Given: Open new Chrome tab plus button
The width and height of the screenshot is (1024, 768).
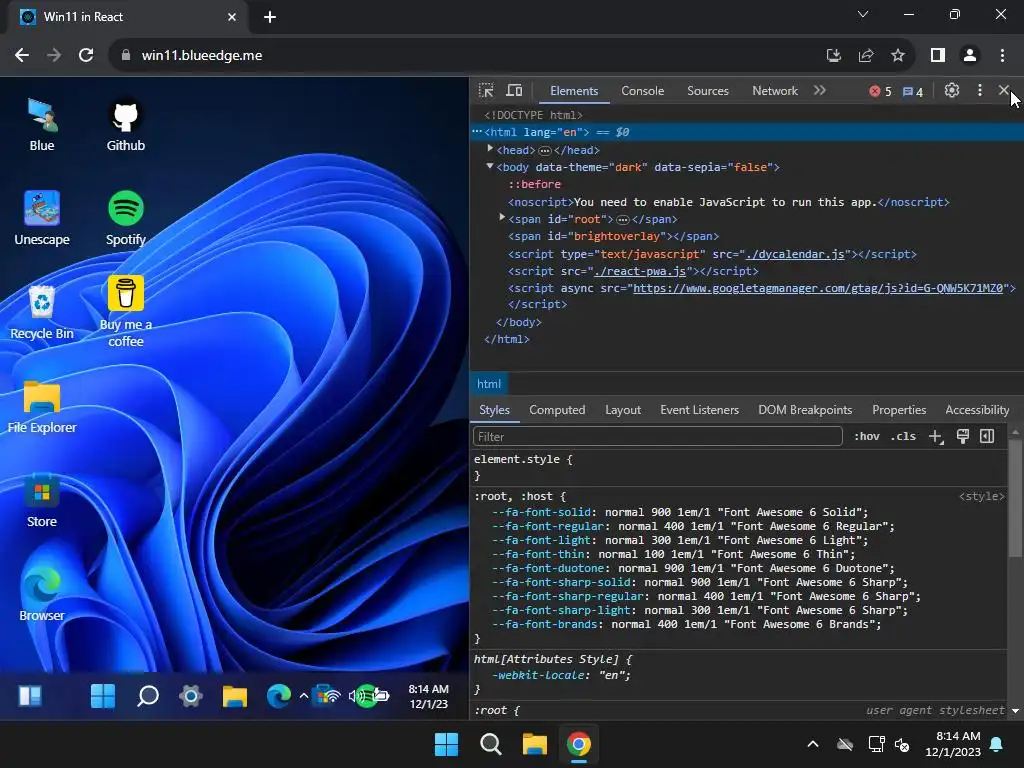Looking at the screenshot, I should pos(270,17).
